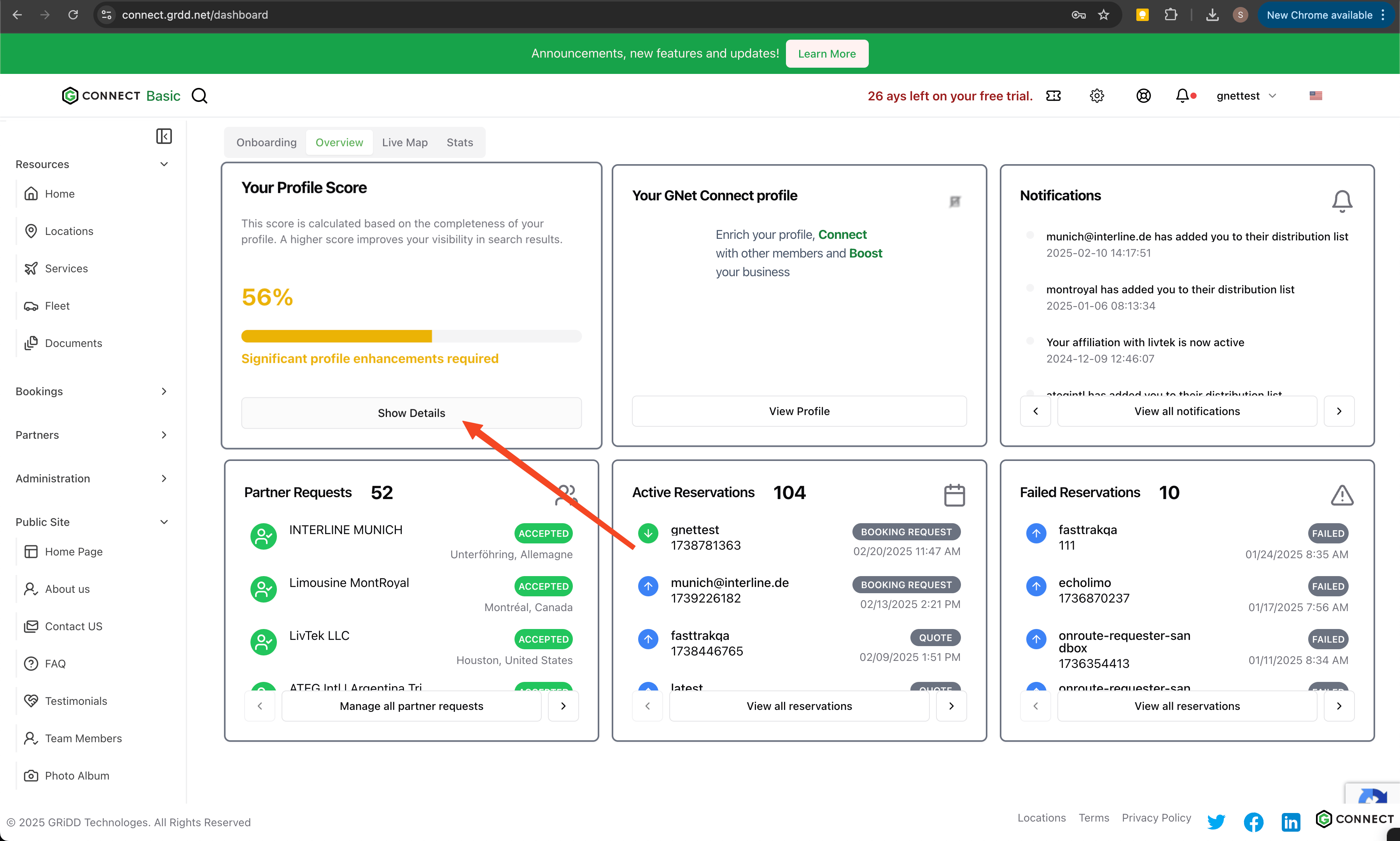Click gnettest reservation green arrow icon
This screenshot has height=841, width=1400.
[x=648, y=533]
